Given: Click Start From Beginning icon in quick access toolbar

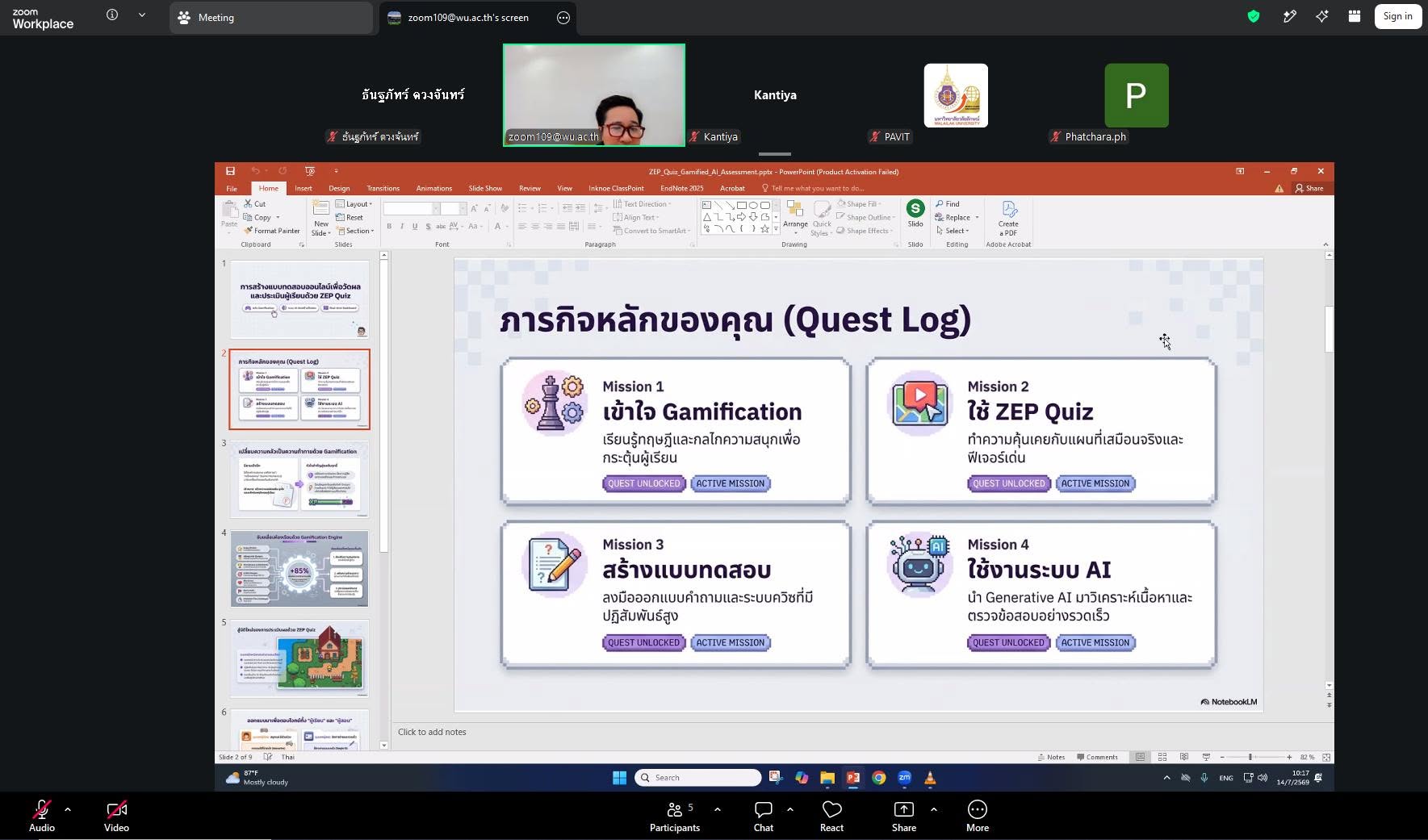Looking at the screenshot, I should click(310, 171).
